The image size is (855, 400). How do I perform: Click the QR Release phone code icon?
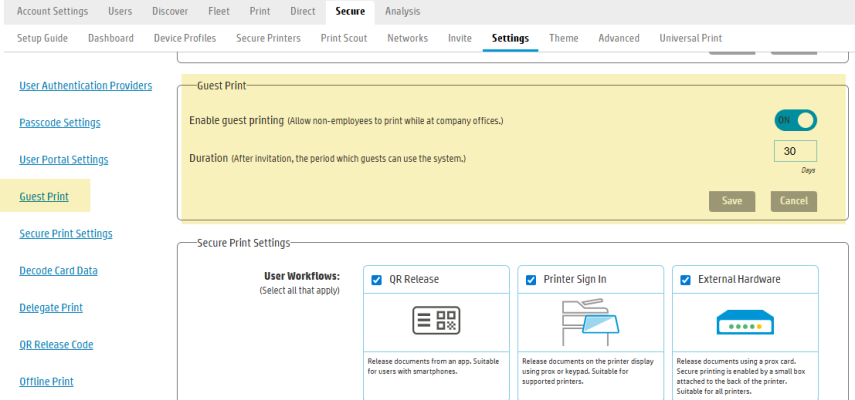coord(436,320)
